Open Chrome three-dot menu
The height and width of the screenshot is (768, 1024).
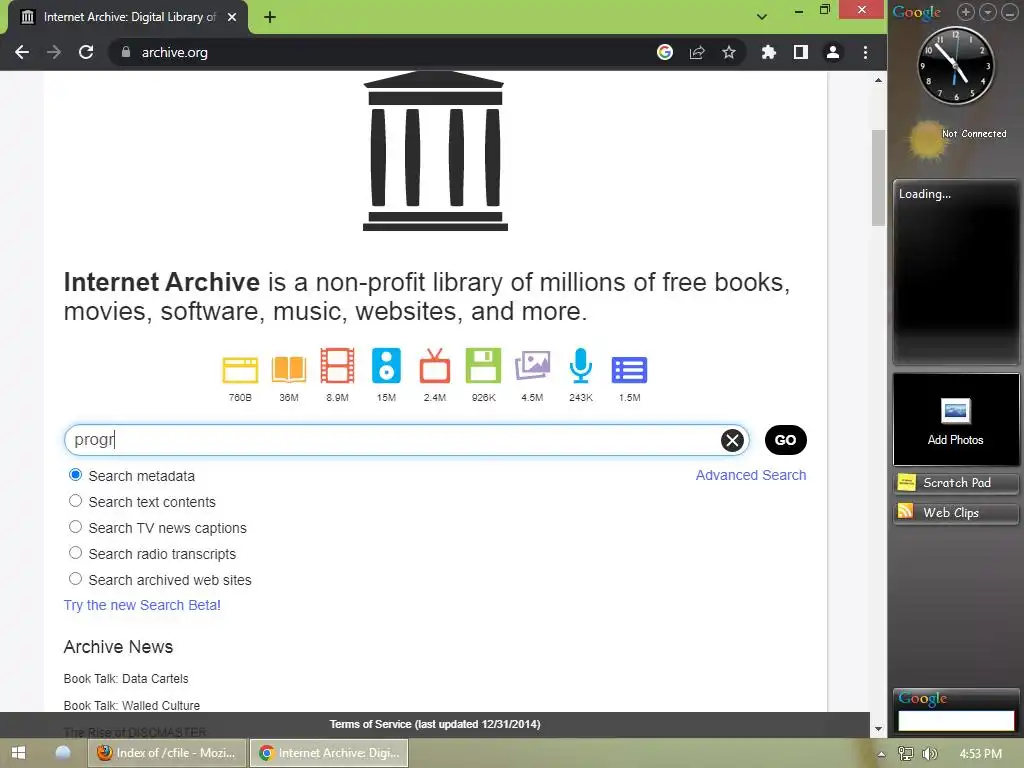(x=865, y=52)
